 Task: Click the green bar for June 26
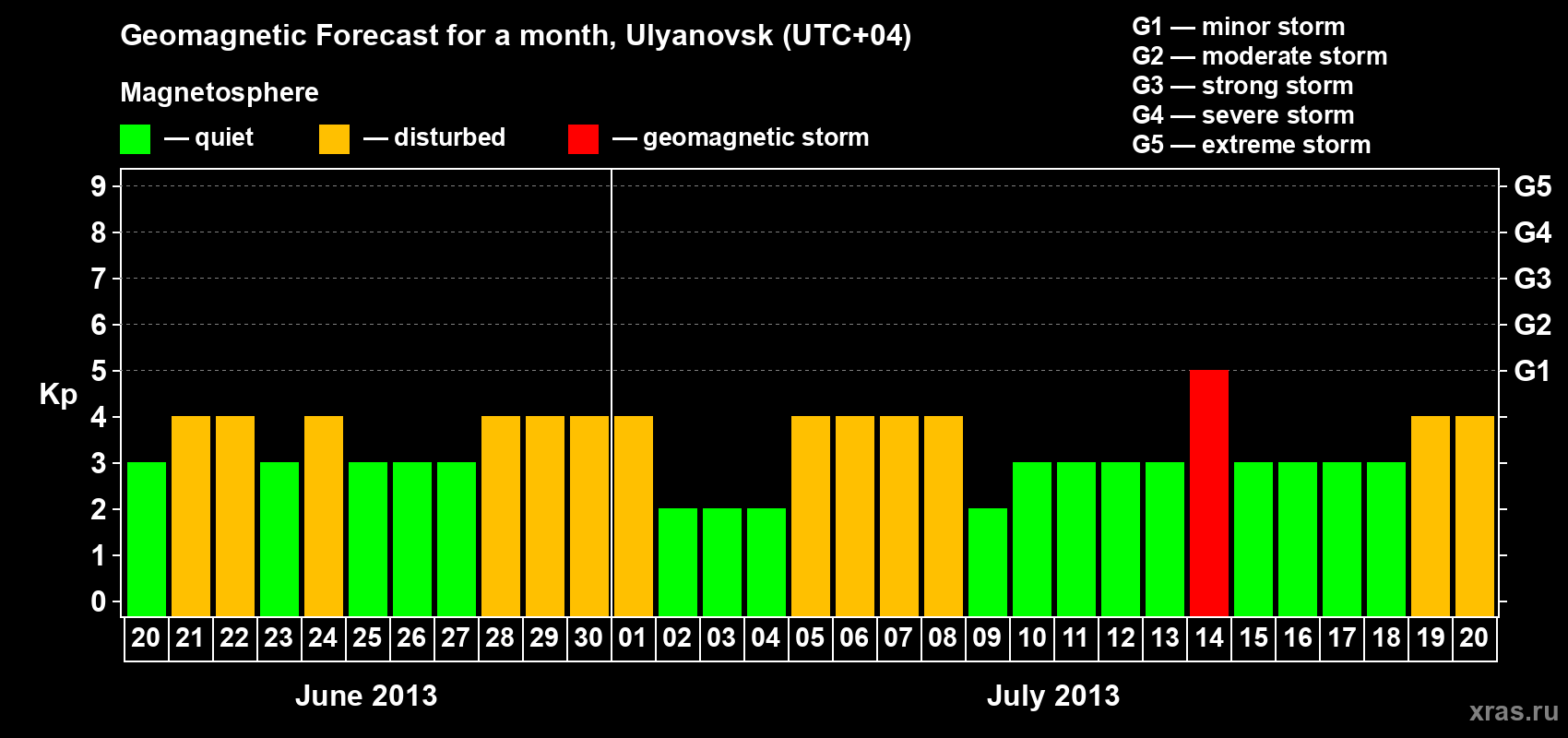point(412,539)
